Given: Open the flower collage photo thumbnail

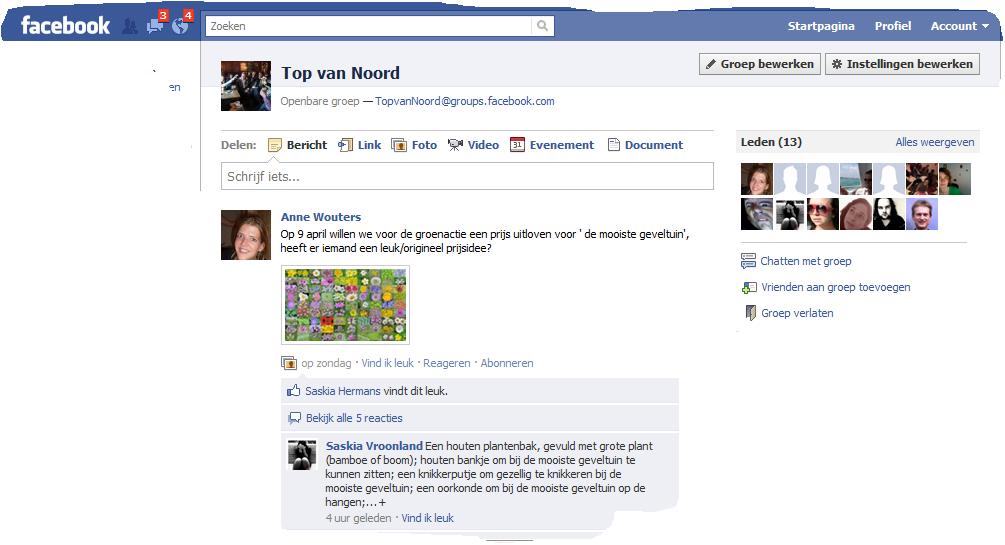Looking at the screenshot, I should [x=345, y=305].
